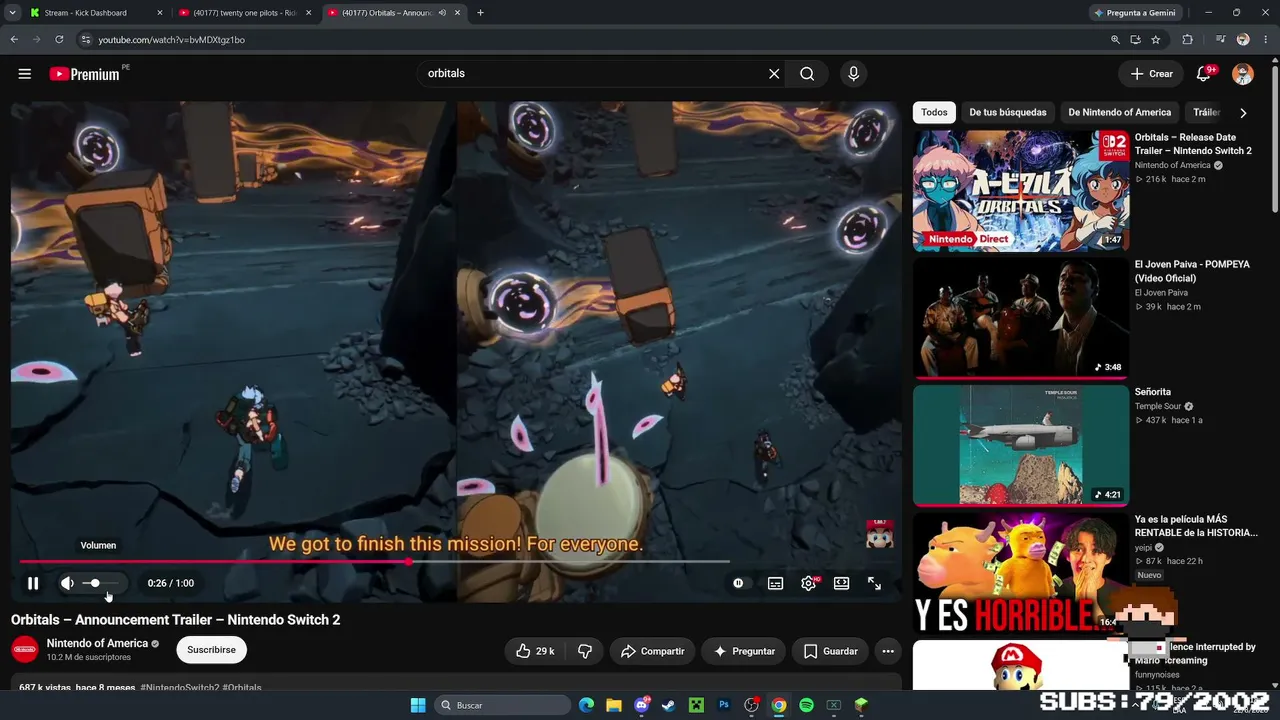This screenshot has height=720, width=1280.
Task: Open Microsoft Edge from the taskbar
Action: (x=587, y=705)
